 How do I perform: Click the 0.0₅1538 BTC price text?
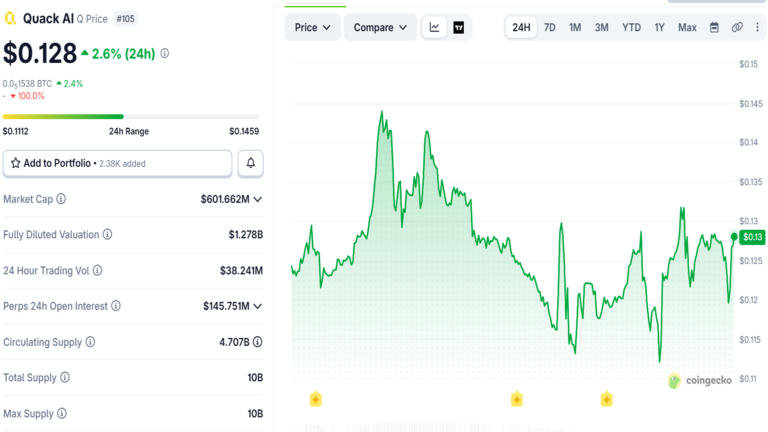[27, 84]
